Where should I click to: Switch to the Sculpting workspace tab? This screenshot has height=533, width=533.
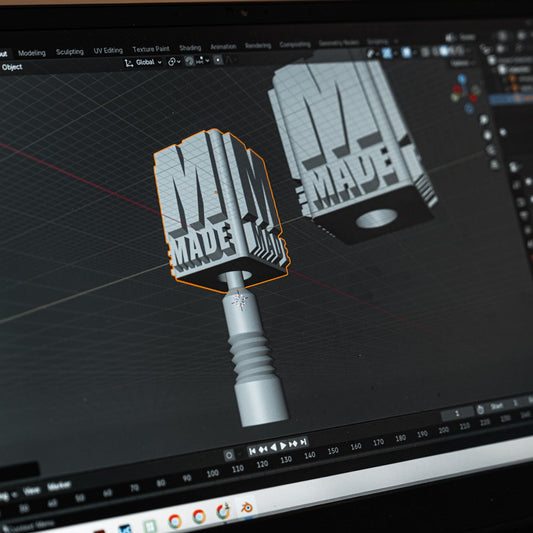[70, 52]
